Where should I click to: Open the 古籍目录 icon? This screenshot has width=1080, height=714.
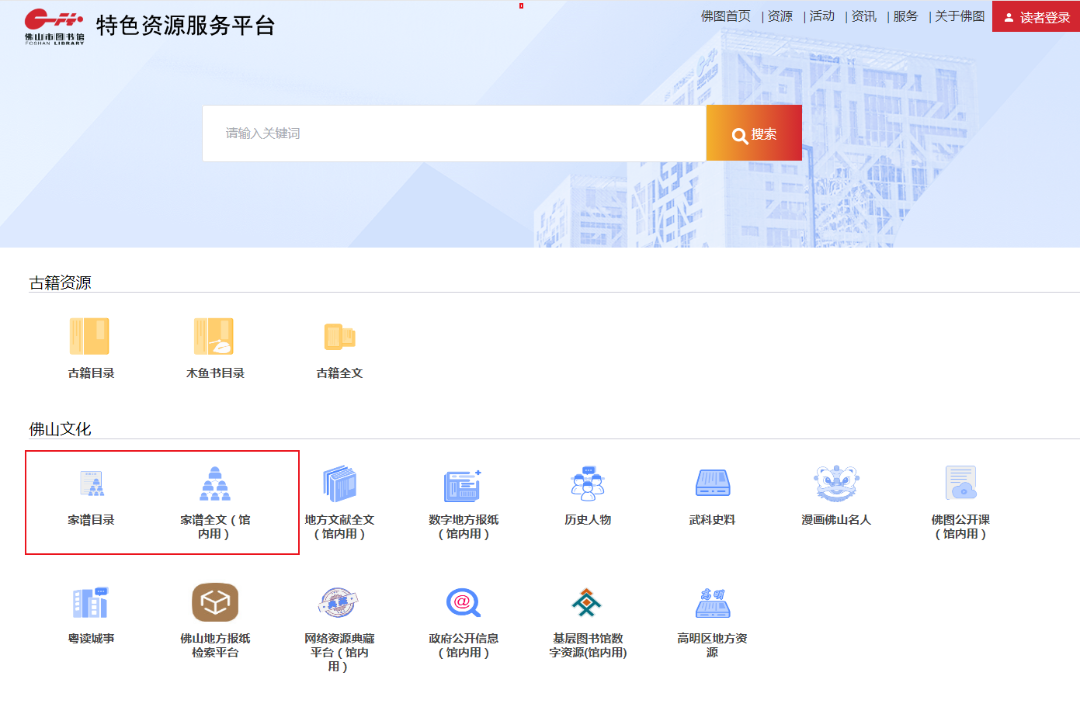[90, 336]
